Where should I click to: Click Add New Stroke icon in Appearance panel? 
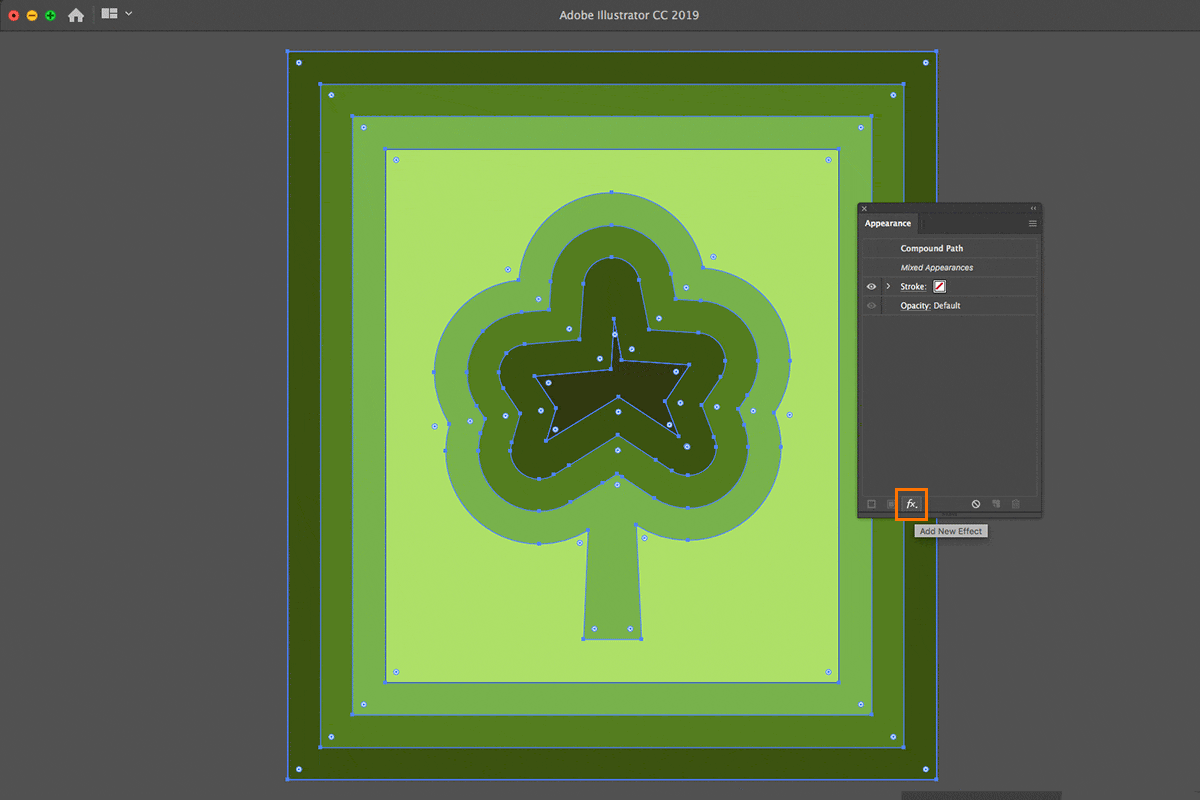click(x=871, y=504)
